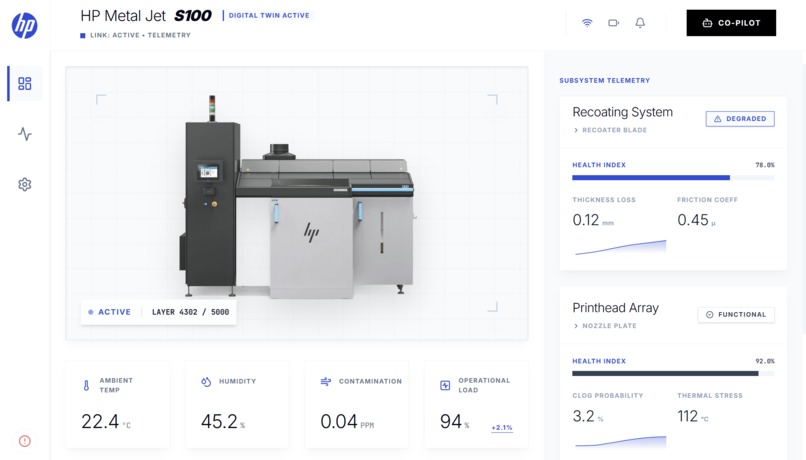Click the Operational Load pulse icon
This screenshot has height=460, width=806.
coord(445,385)
